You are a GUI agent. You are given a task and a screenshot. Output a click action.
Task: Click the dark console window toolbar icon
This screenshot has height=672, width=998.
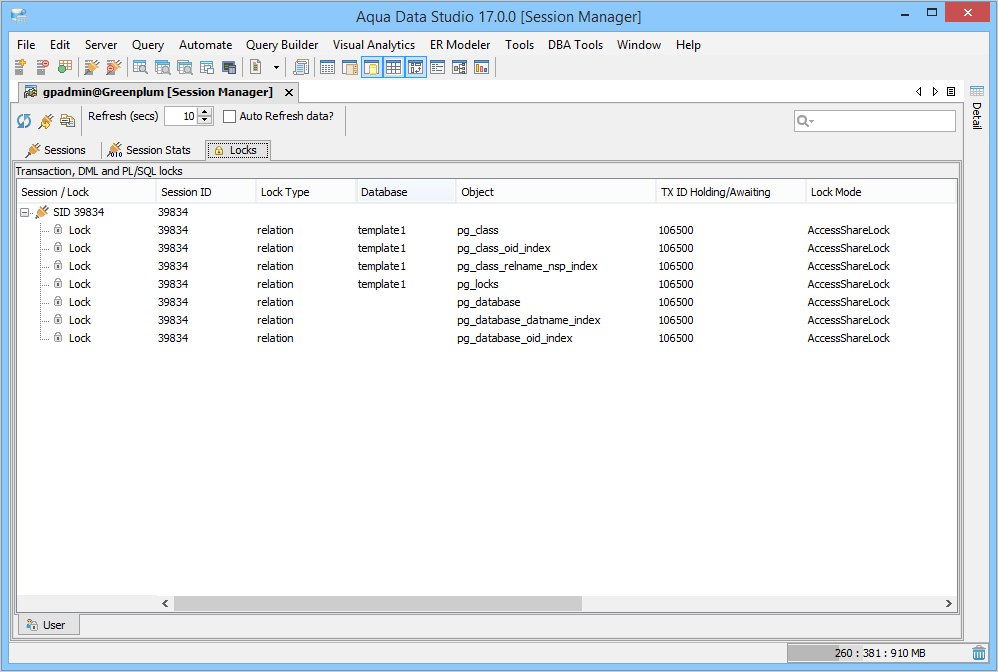click(229, 67)
